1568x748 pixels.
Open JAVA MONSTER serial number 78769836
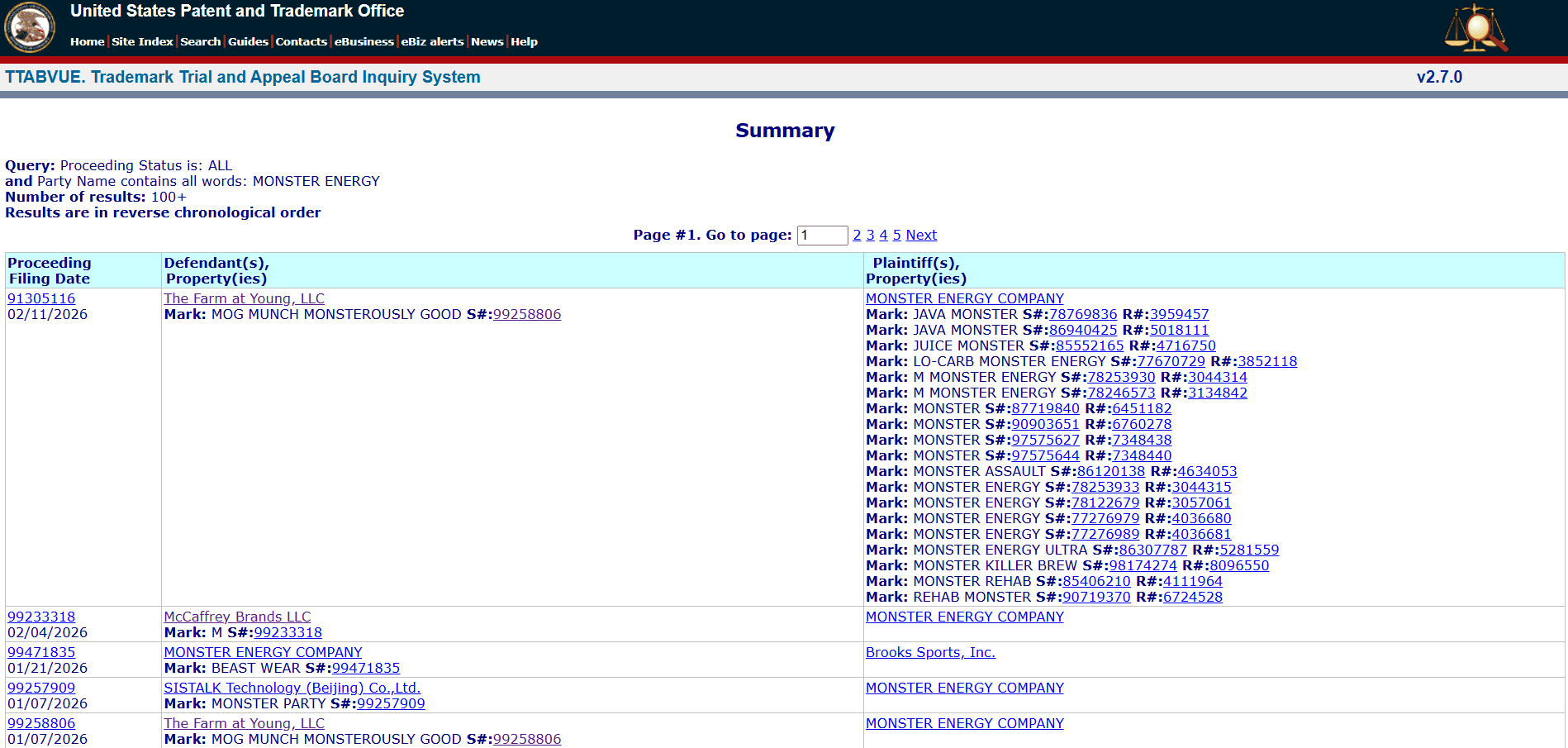coord(1083,314)
